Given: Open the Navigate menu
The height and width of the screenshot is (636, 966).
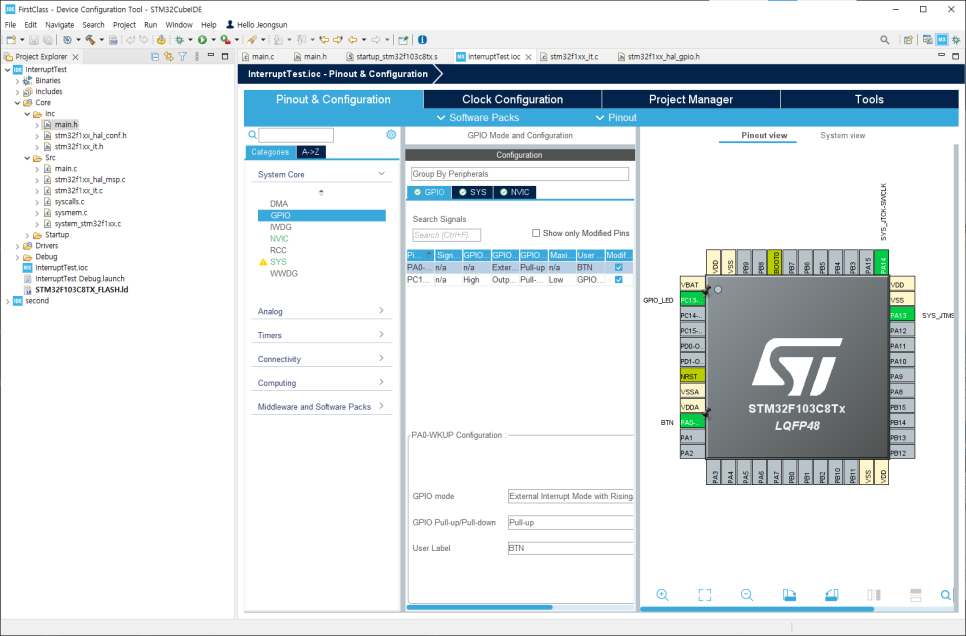Looking at the screenshot, I should (x=59, y=25).
